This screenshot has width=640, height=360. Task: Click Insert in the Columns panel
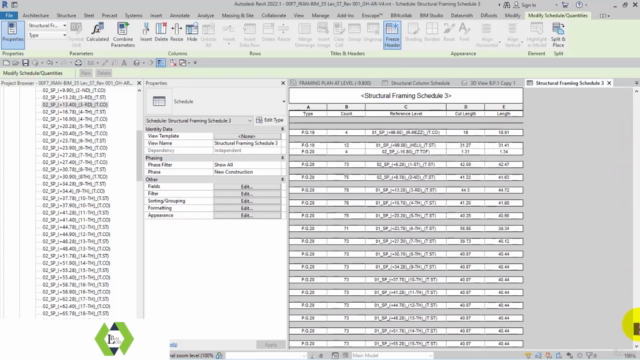point(146,32)
